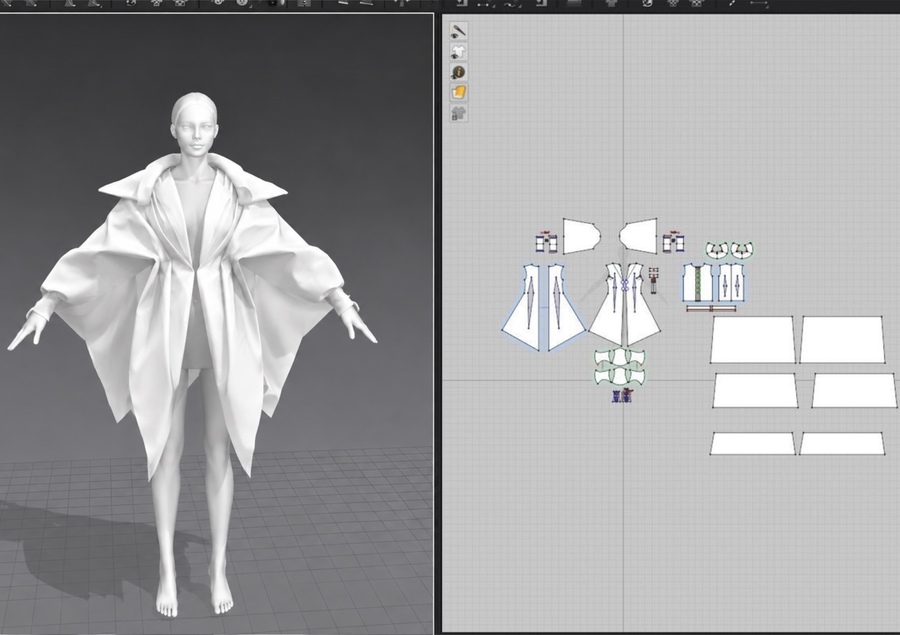Toggle the info display eye icon
This screenshot has width=900, height=635.
pos(458,72)
